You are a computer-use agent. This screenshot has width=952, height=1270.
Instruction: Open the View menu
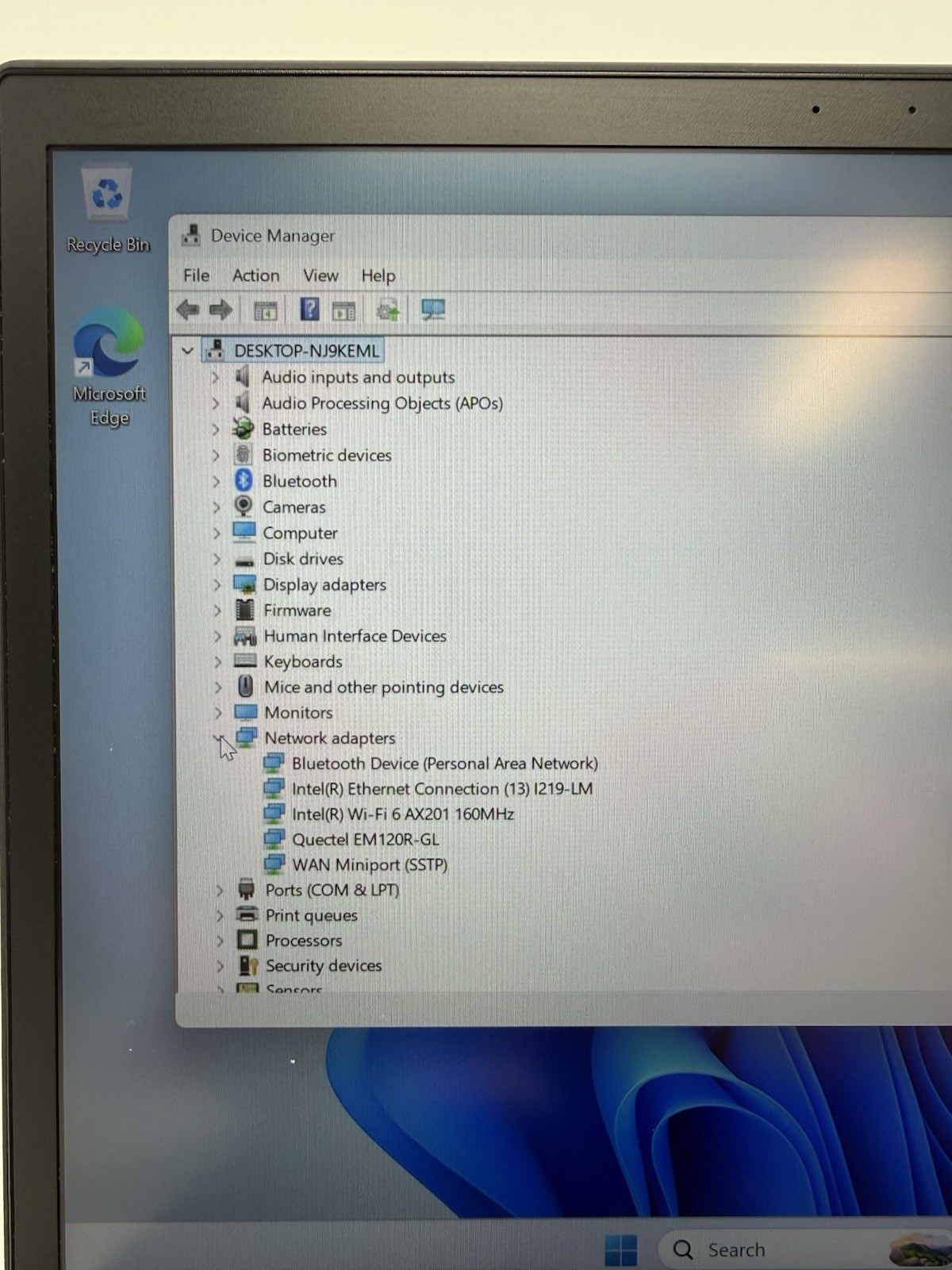[x=321, y=275]
